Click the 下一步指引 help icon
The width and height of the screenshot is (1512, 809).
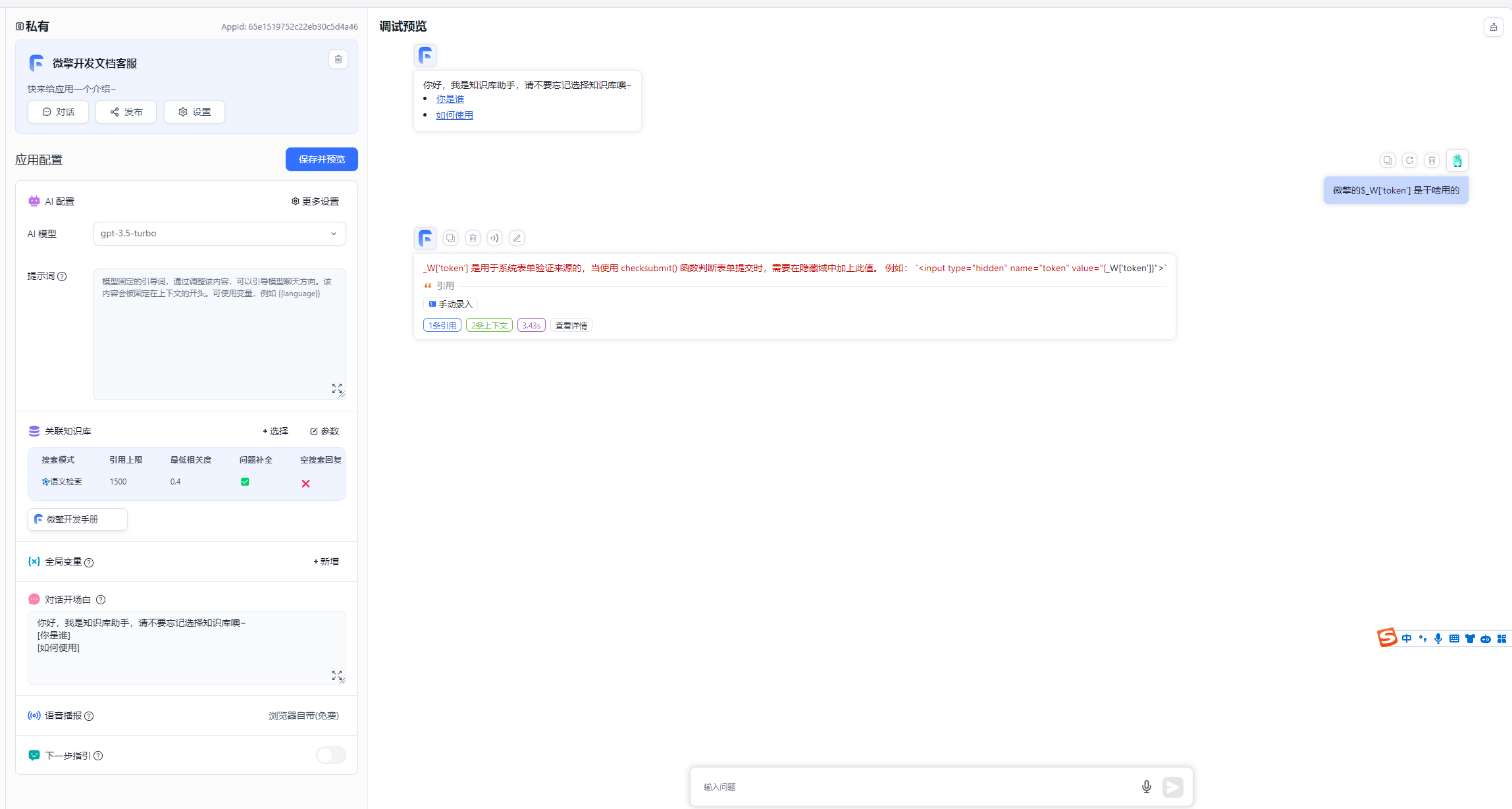(98, 756)
